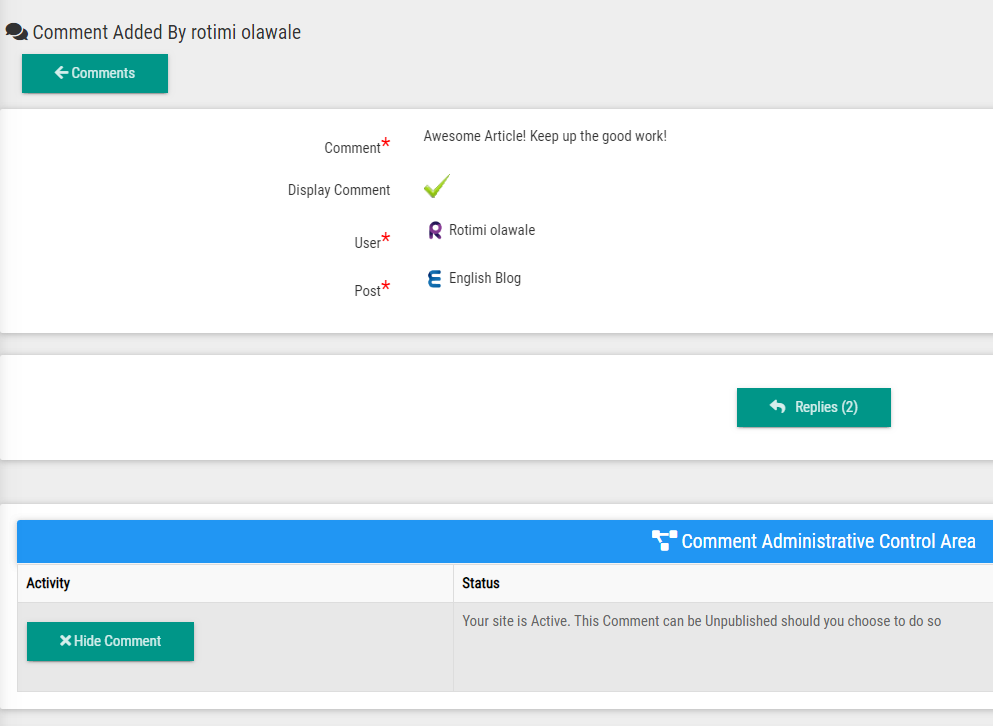Click the left arrow icon on Comments button

click(61, 73)
